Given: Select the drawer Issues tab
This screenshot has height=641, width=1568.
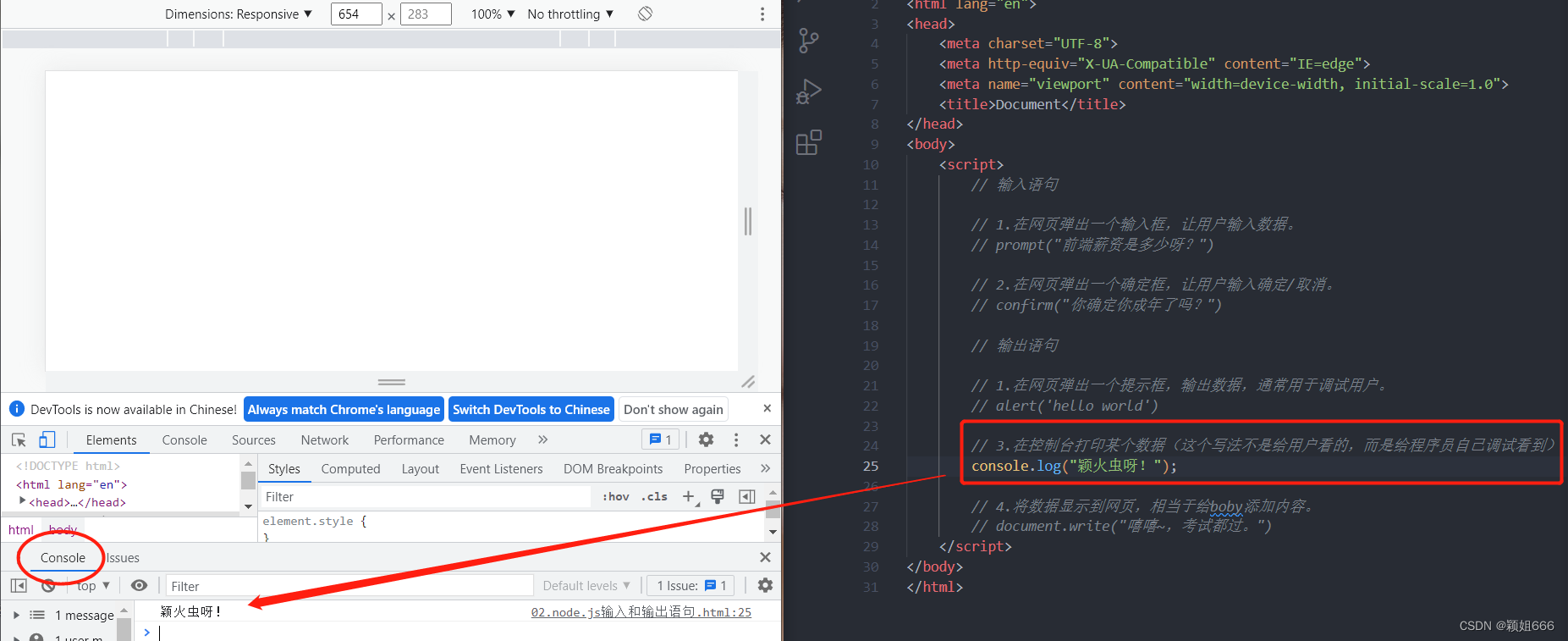Looking at the screenshot, I should point(123,557).
